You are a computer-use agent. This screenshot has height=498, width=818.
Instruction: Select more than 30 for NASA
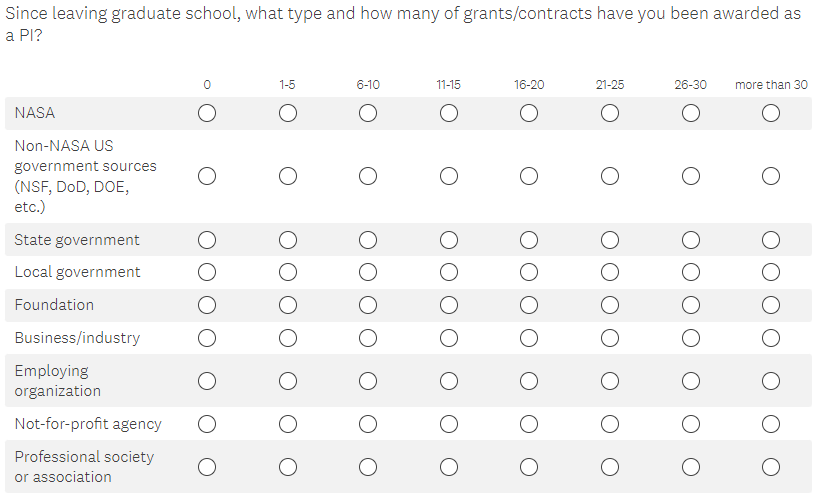click(770, 114)
